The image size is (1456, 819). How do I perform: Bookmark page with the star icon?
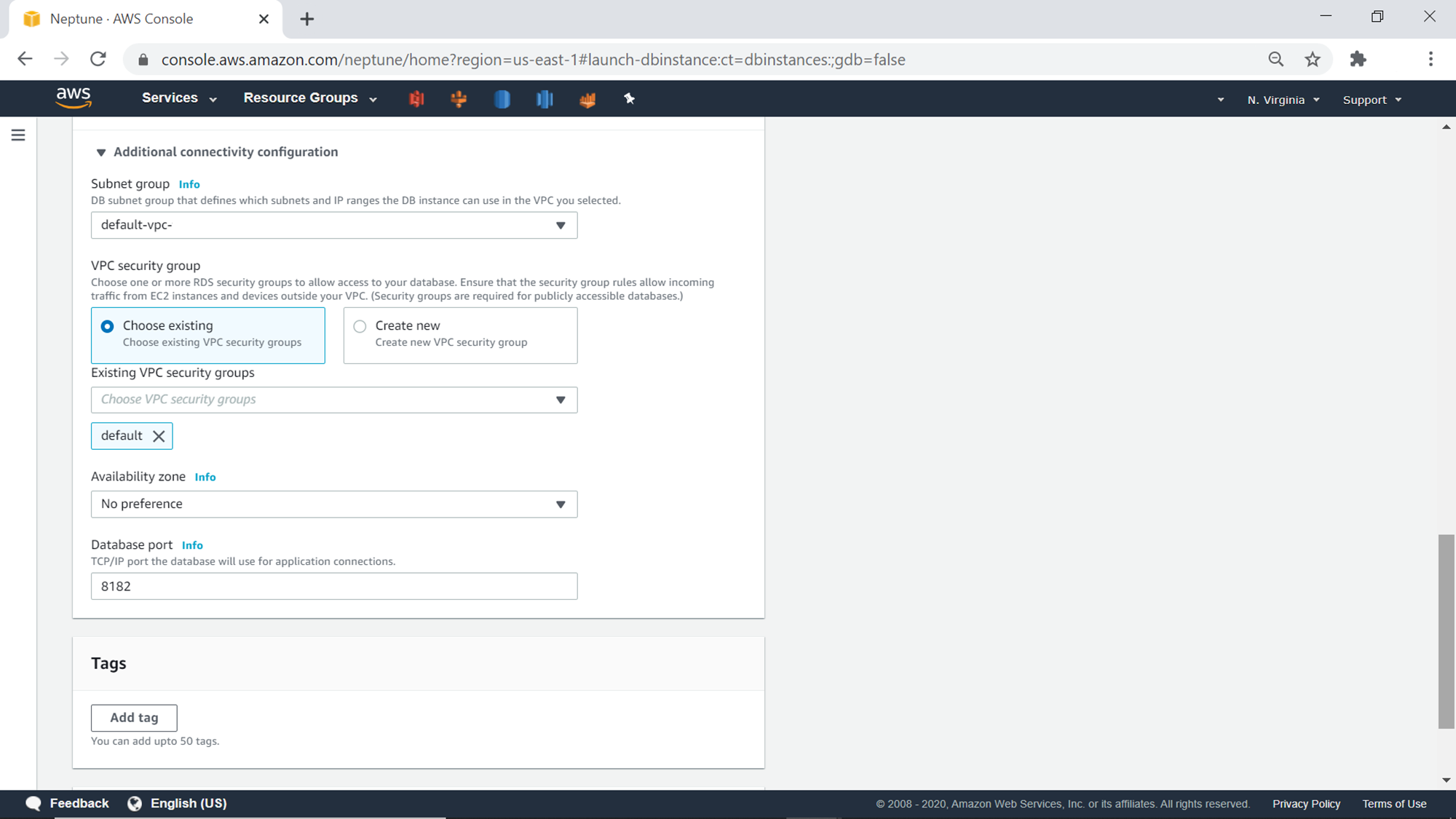(1312, 60)
